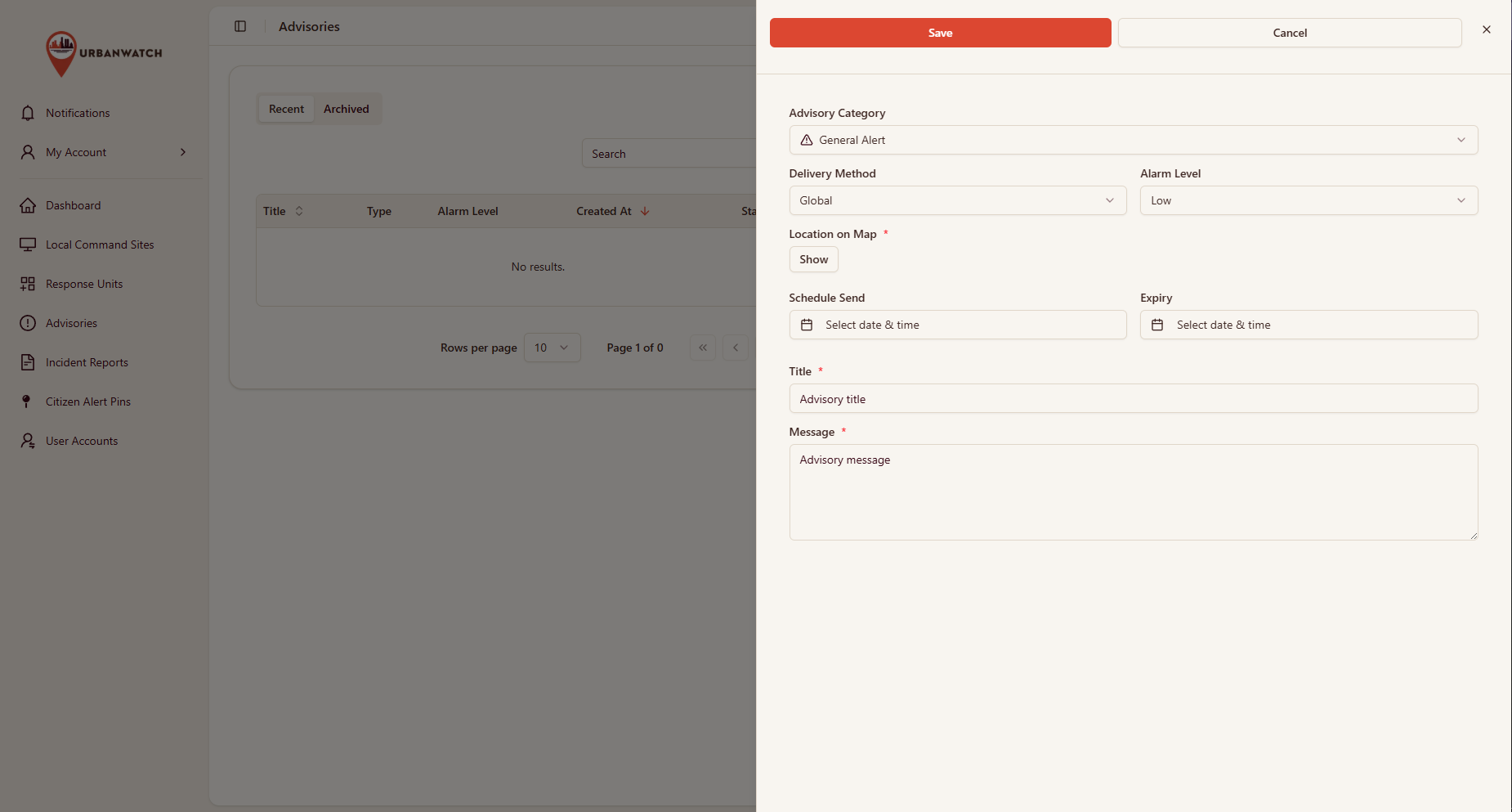Click the red Save button
Viewport: 1512px width, 812px height.
coord(940,33)
